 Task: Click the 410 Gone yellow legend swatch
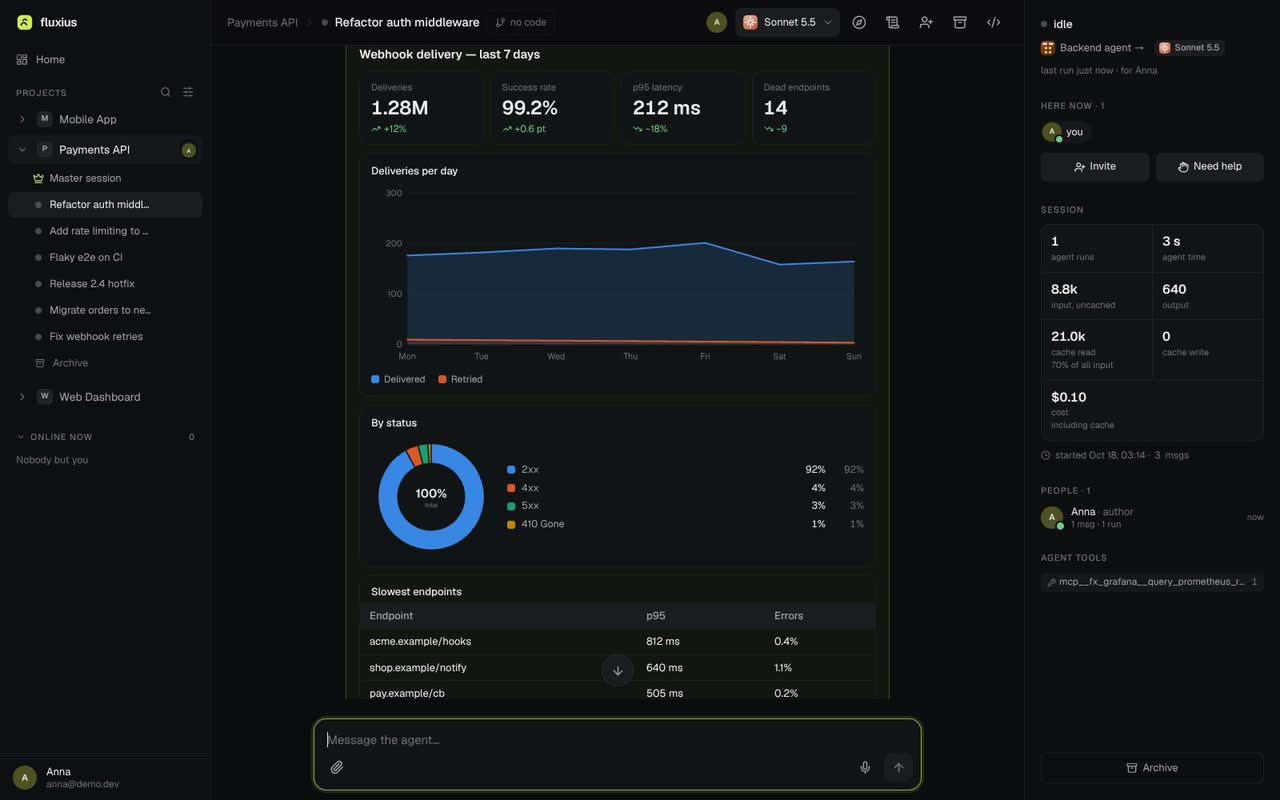click(511, 524)
